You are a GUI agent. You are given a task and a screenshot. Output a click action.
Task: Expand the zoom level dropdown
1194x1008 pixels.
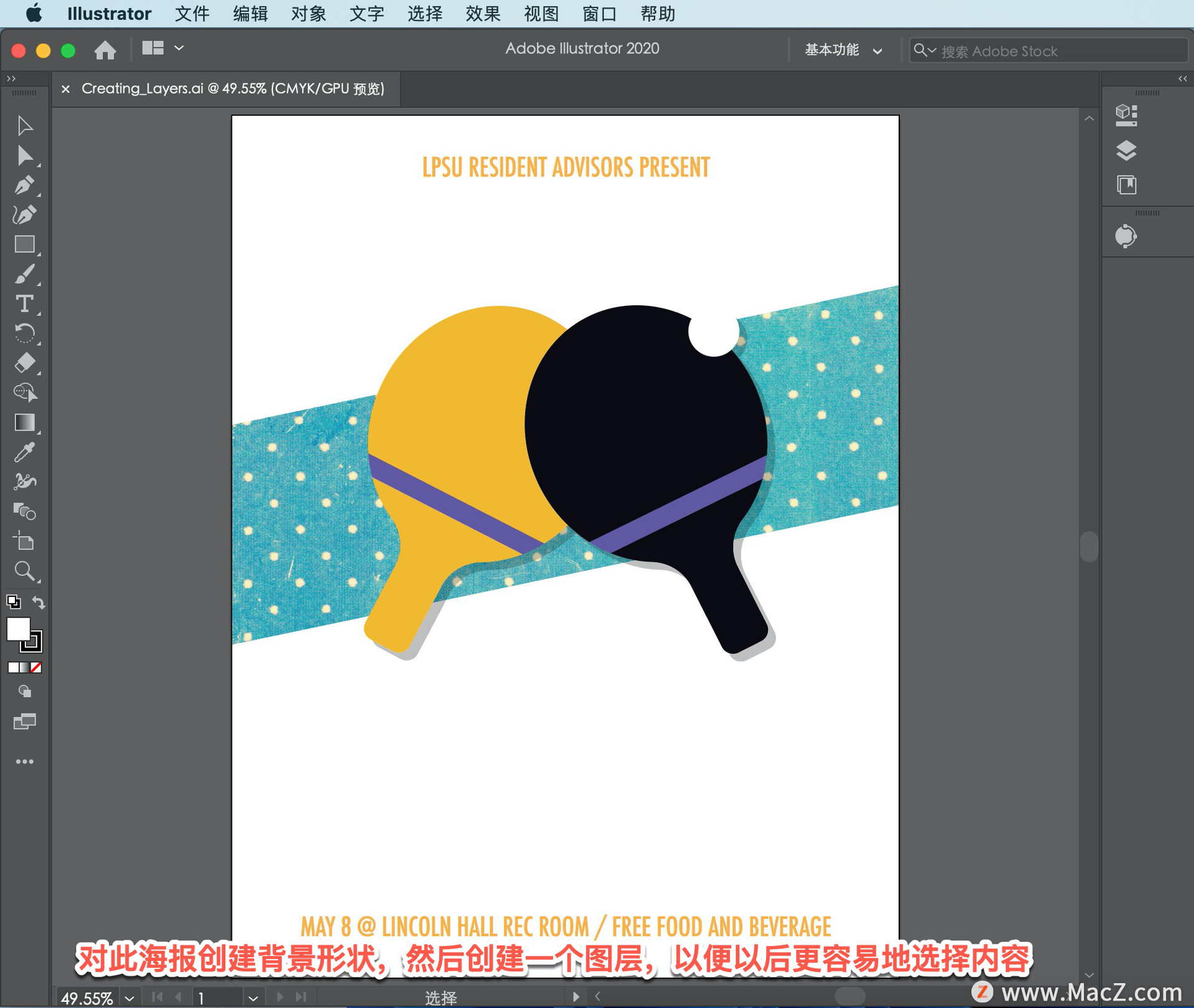(129, 998)
